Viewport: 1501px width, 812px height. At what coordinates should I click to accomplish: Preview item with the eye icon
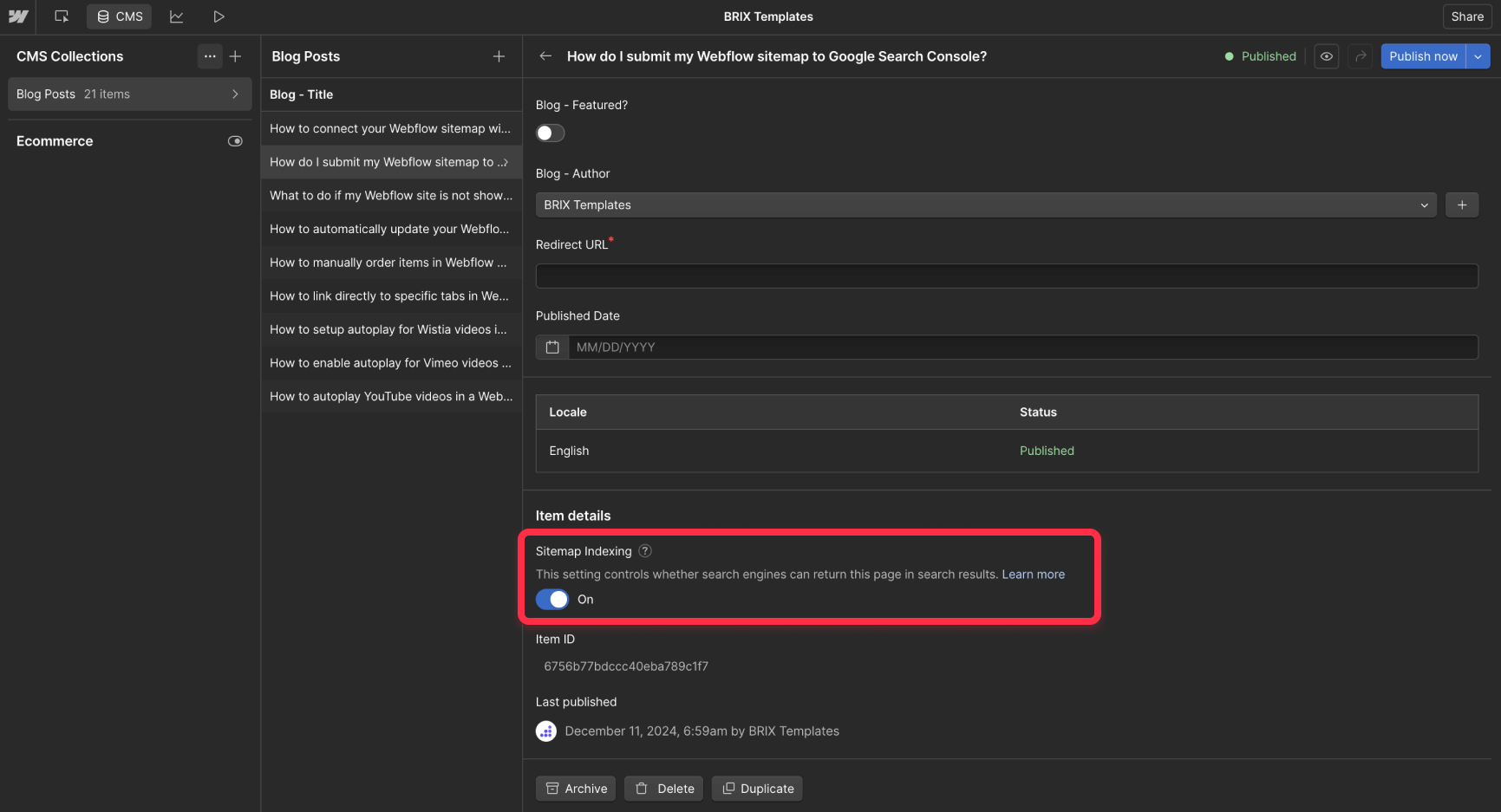click(1327, 56)
